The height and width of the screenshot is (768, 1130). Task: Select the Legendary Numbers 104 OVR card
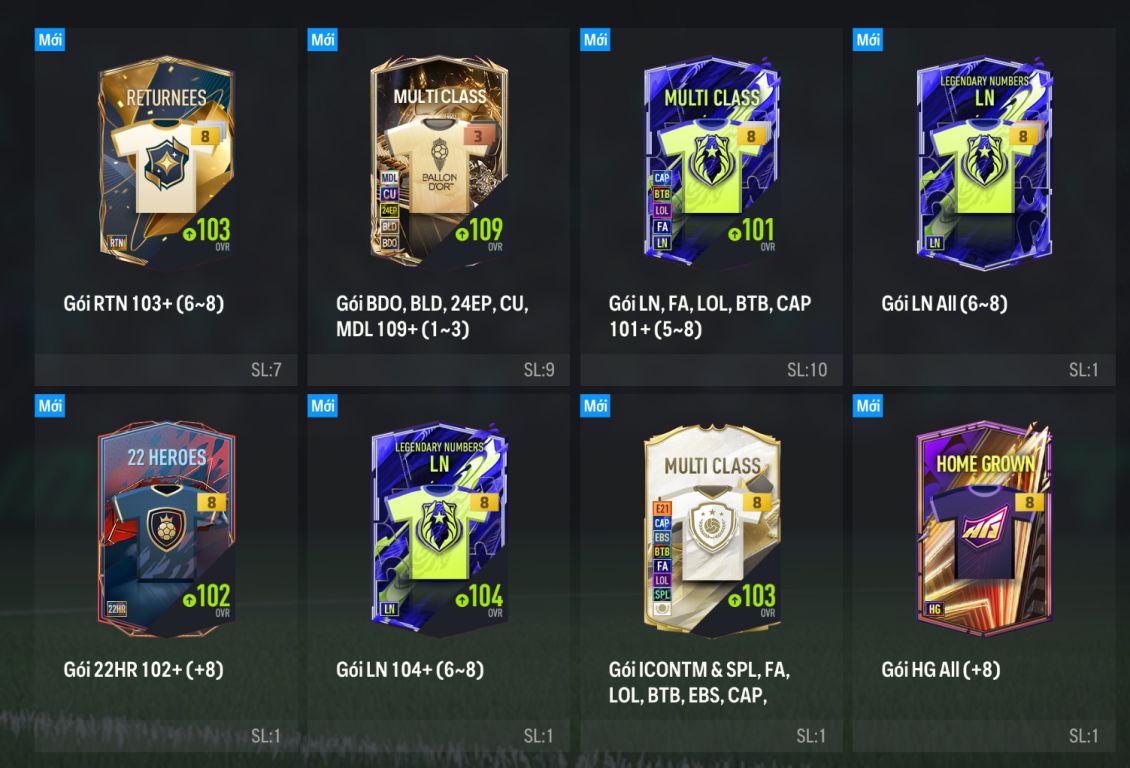[438, 530]
